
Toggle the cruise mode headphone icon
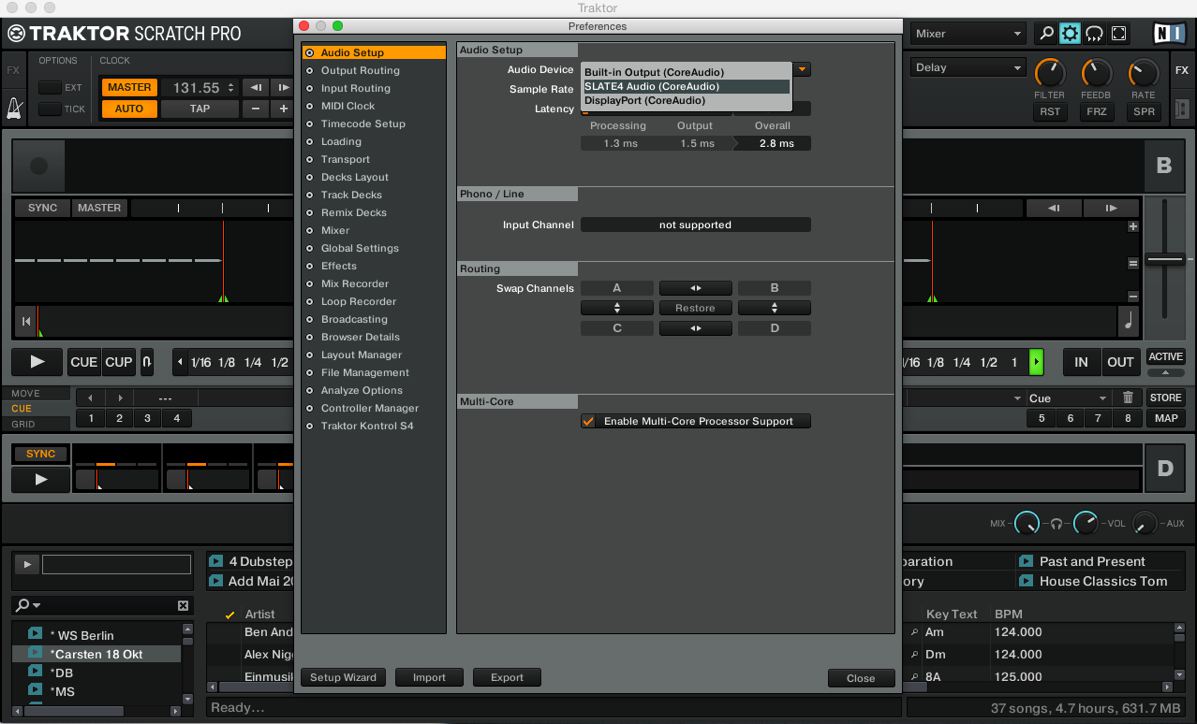[x=1094, y=34]
